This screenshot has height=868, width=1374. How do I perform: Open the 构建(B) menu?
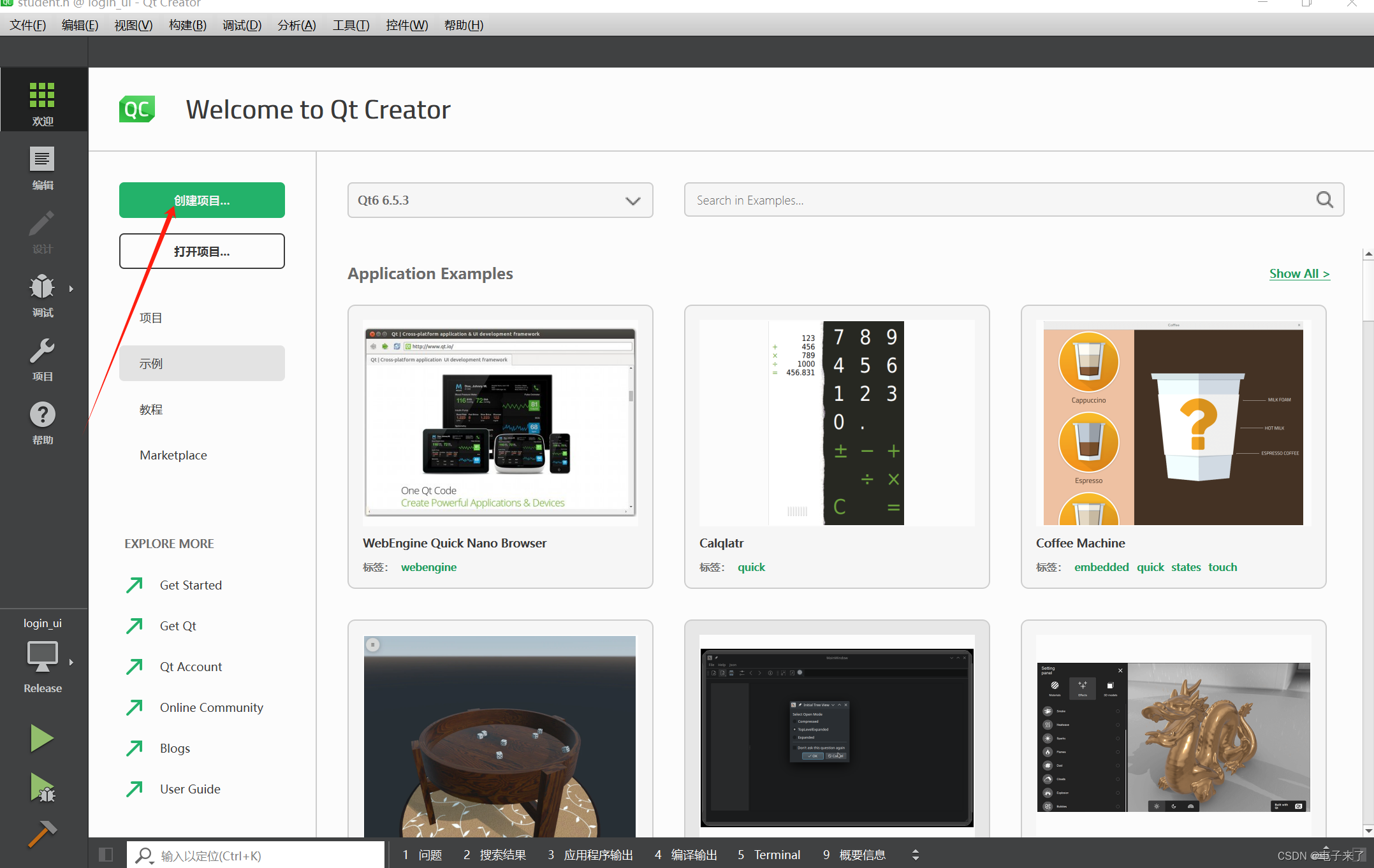(x=187, y=25)
